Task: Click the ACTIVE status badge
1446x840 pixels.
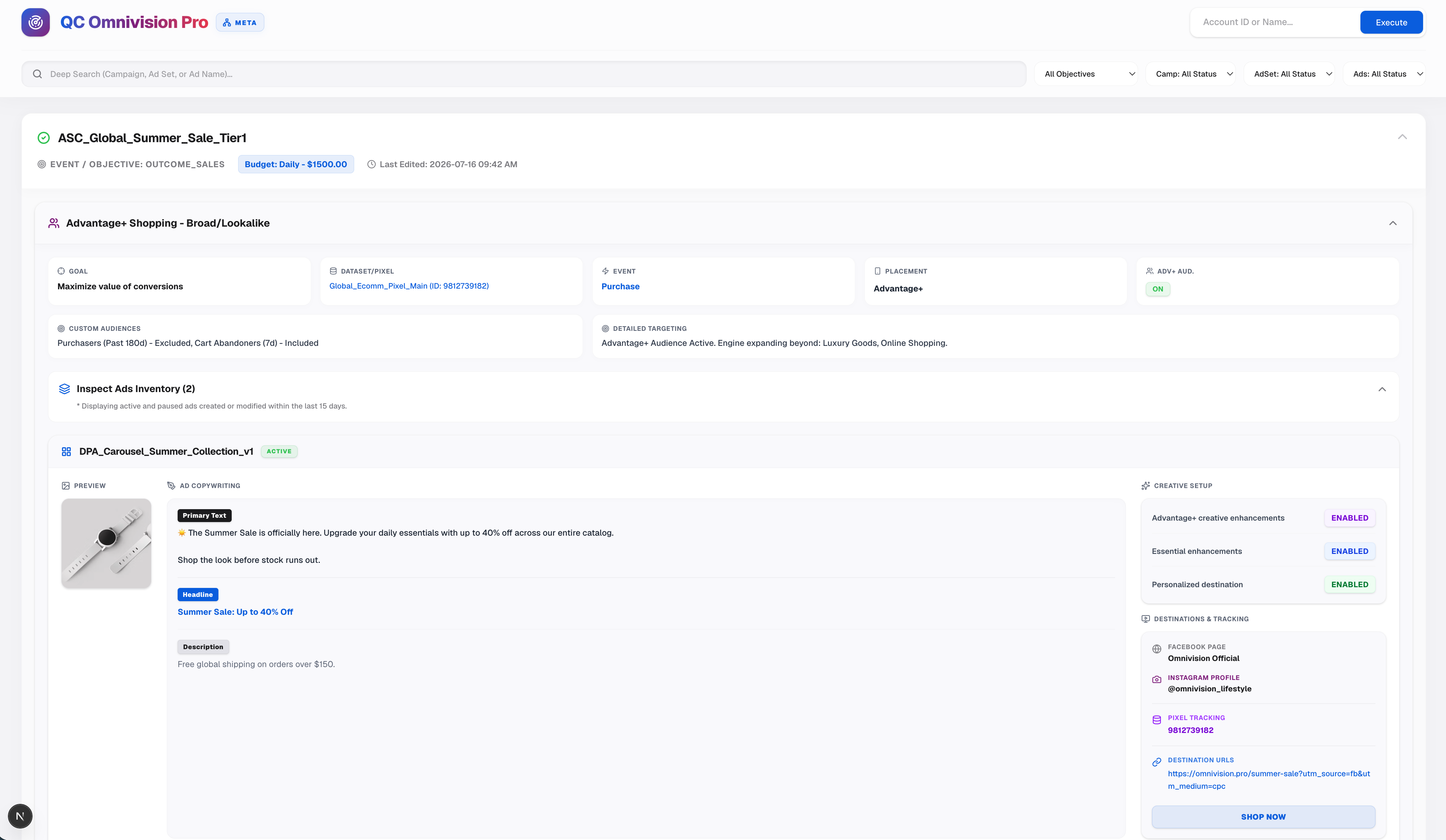Action: [x=279, y=451]
